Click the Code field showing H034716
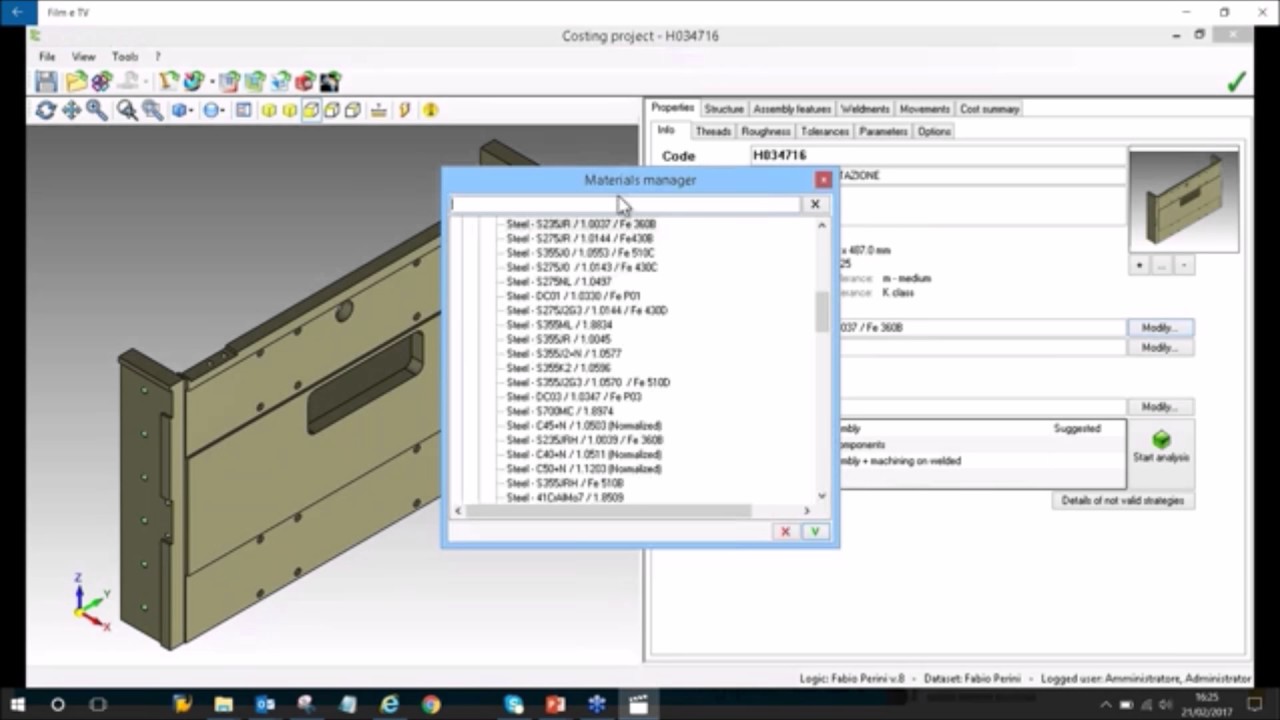1280x720 pixels. coord(938,156)
